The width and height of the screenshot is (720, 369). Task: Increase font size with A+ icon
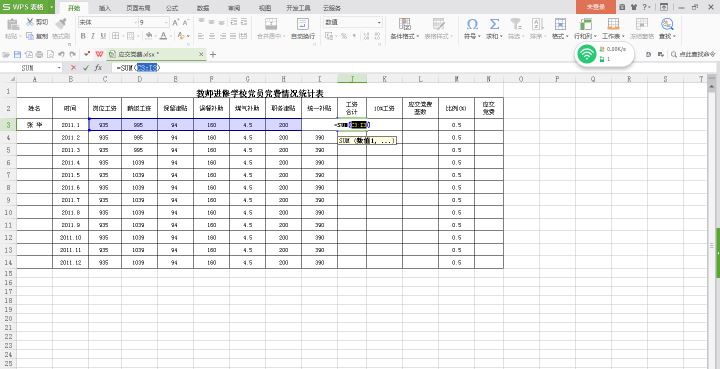coord(176,22)
